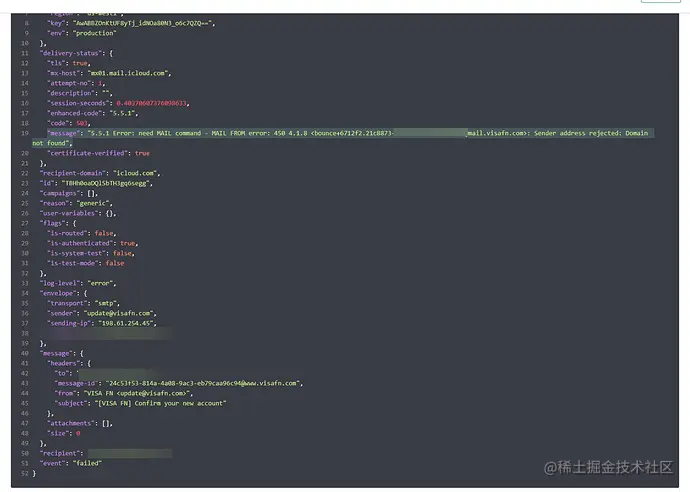Select the "recipient-domain": "icloud.com" line

pyautogui.click(x=100, y=173)
